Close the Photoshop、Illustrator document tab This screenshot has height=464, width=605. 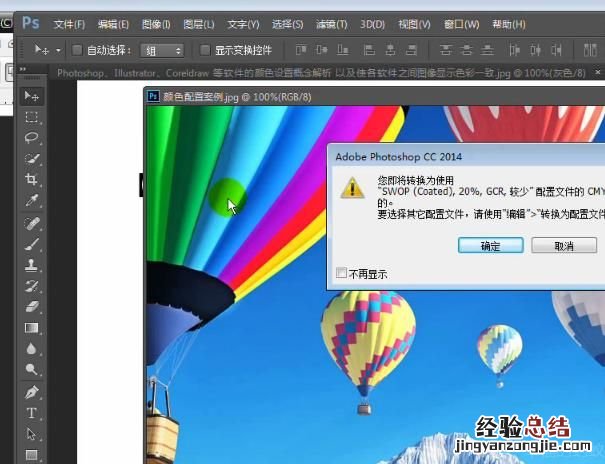pyautogui.click(x=598, y=72)
